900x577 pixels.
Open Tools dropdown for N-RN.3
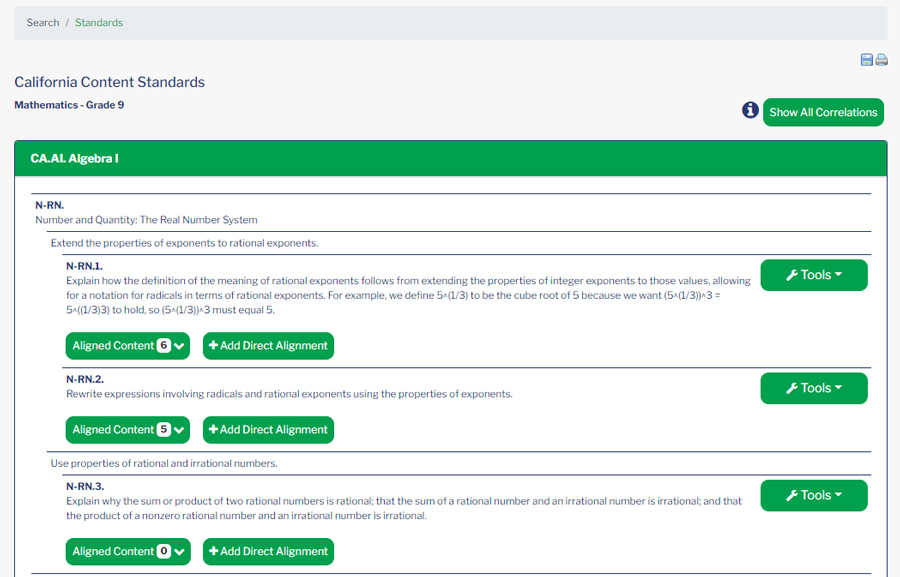click(814, 495)
